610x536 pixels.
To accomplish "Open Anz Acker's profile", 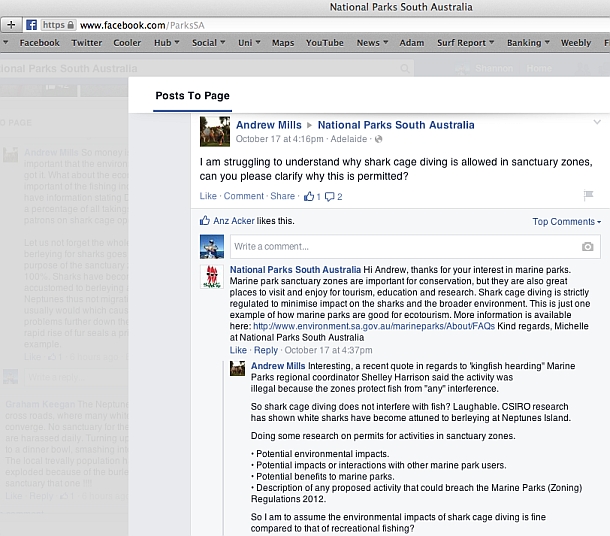I will (233, 221).
